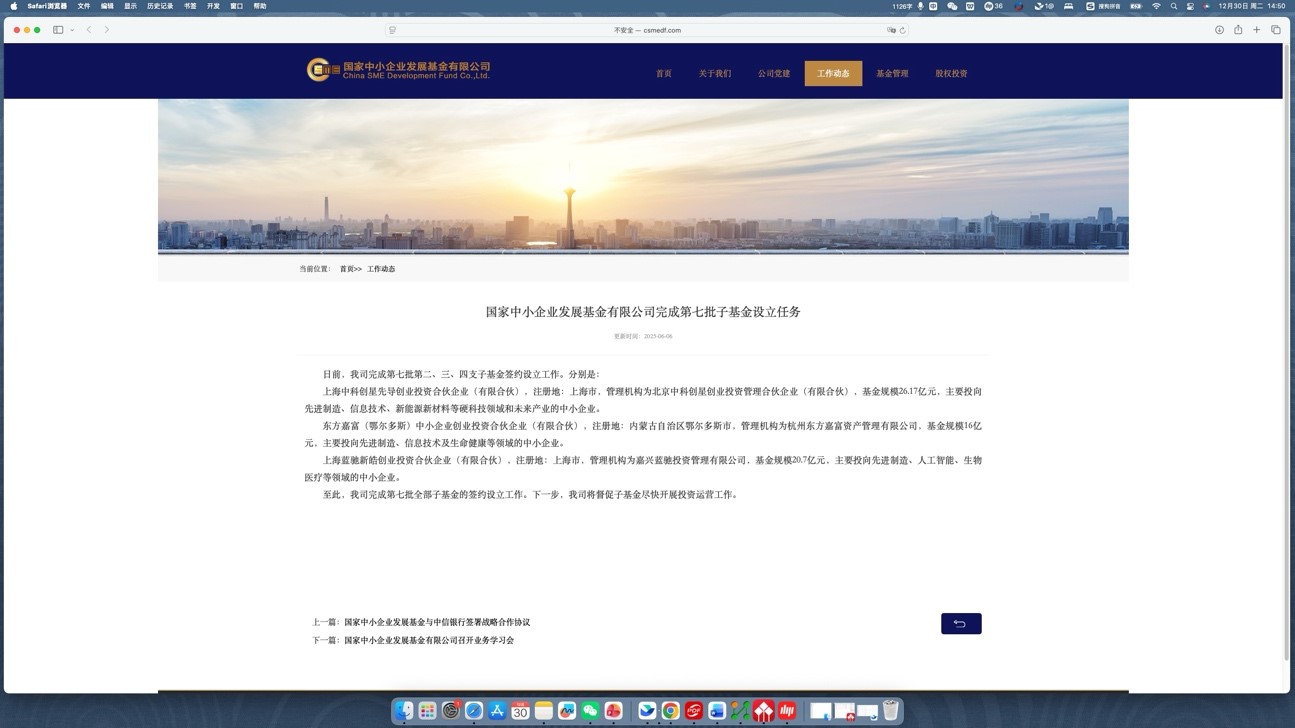
Task: Show the tab overview icon
Action: coord(1276,30)
